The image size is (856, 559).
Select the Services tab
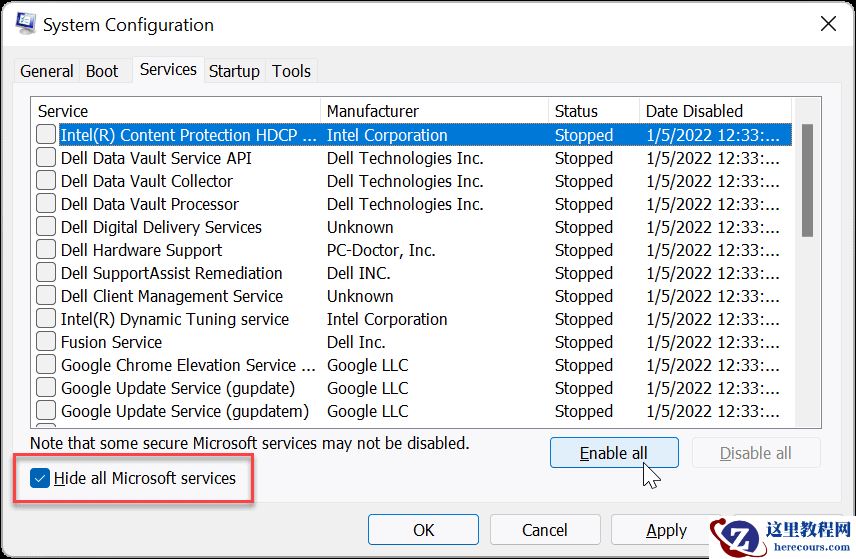(168, 69)
